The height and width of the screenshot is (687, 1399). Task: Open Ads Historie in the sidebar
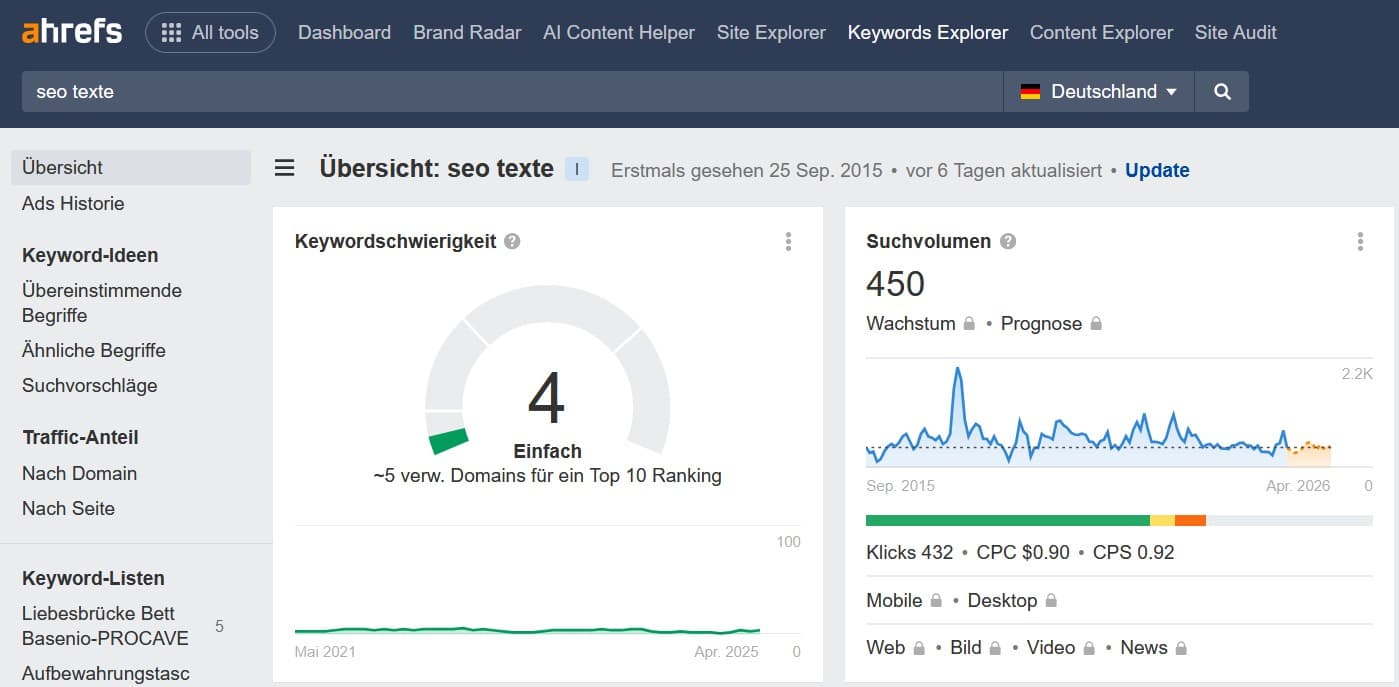(x=73, y=203)
